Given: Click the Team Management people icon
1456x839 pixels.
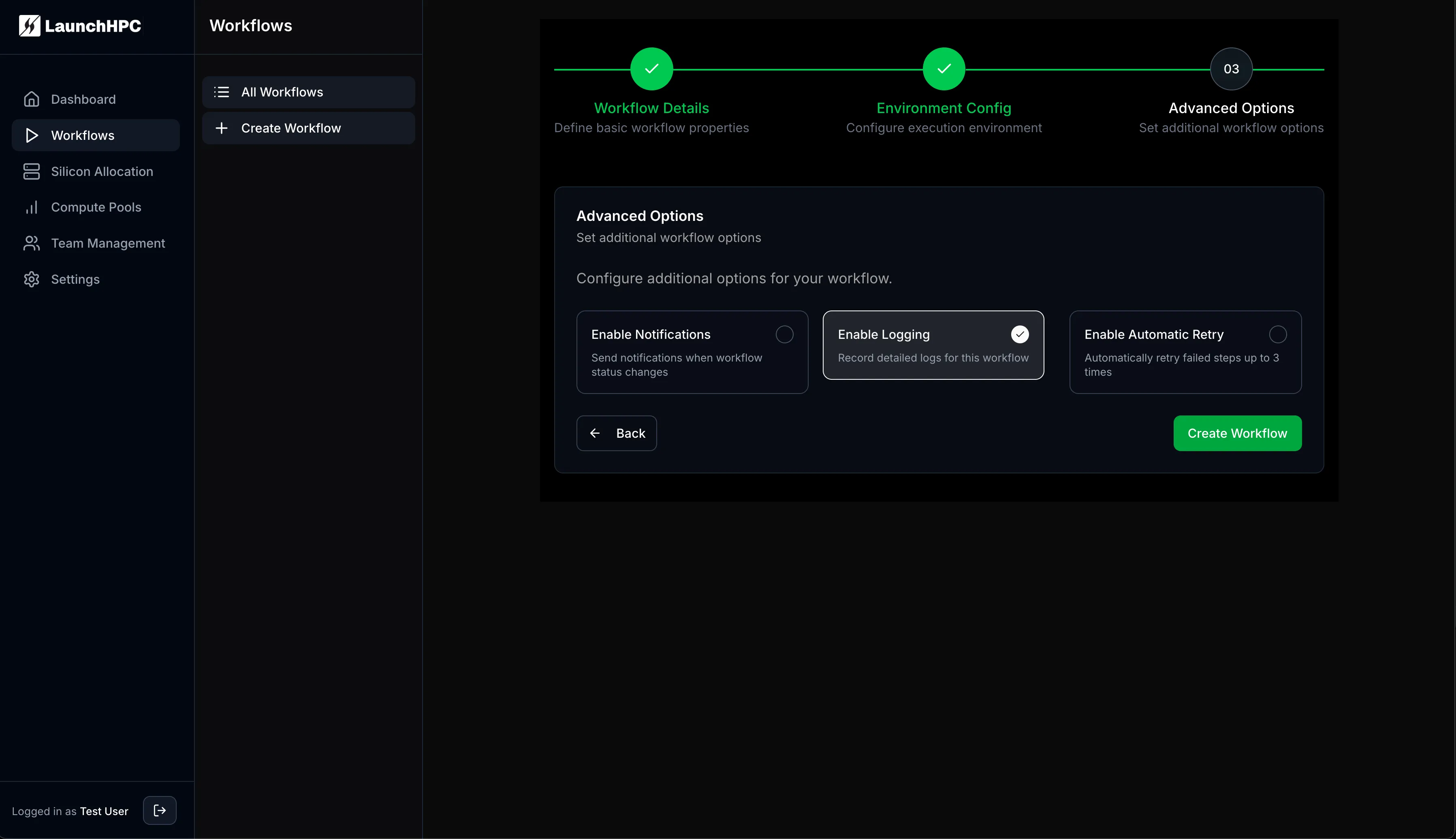Looking at the screenshot, I should click(x=31, y=243).
